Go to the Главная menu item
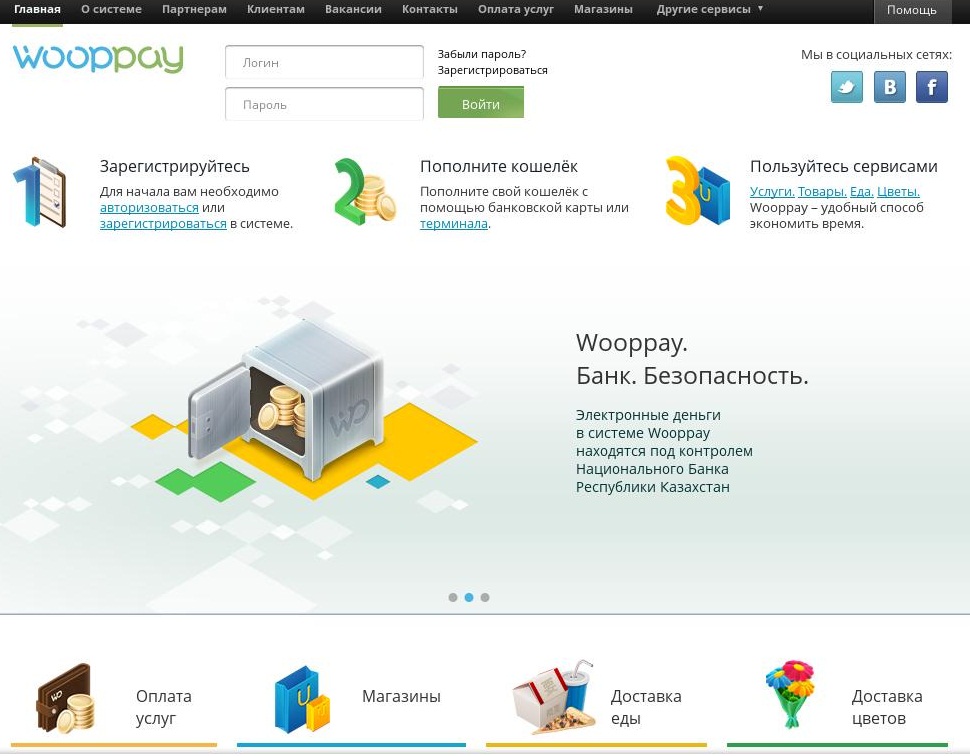Screen dimensions: 970x756 tap(37, 10)
